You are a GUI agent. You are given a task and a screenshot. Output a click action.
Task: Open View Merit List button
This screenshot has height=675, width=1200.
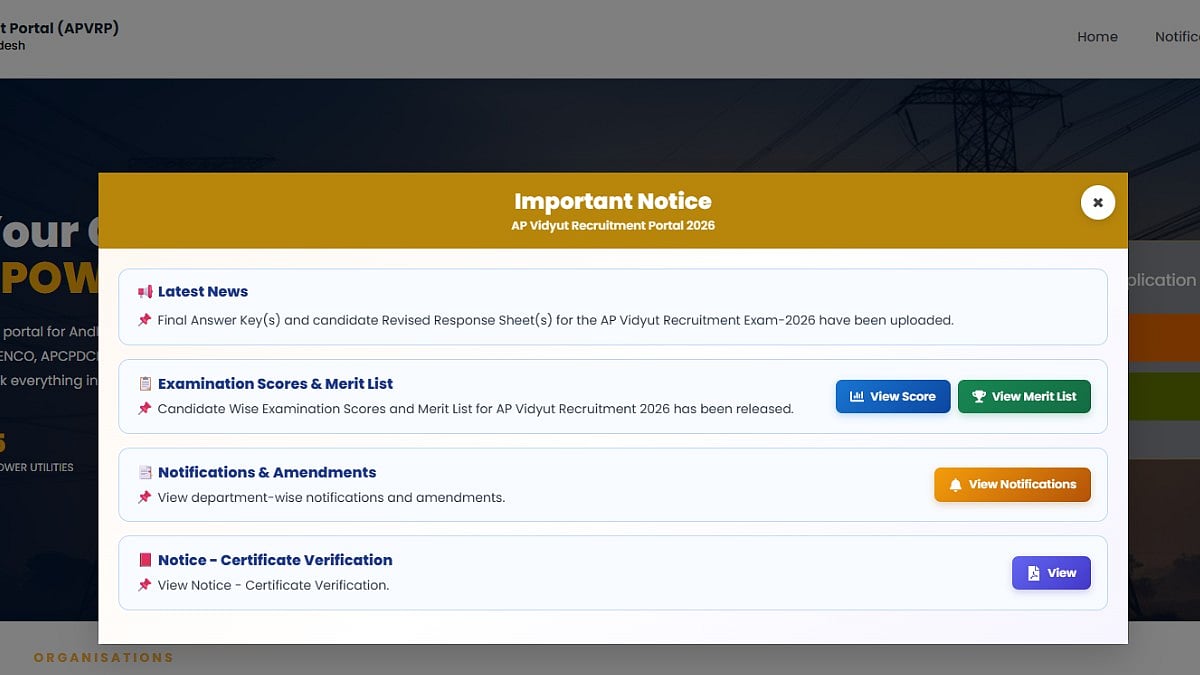[1024, 396]
